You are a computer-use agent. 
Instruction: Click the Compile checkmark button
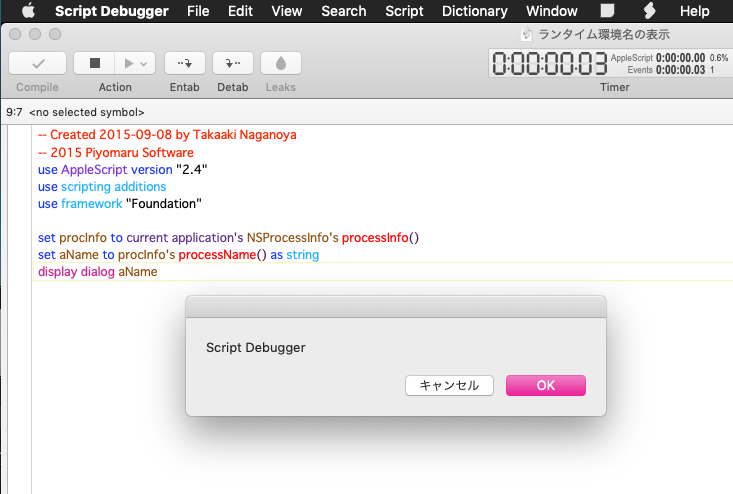(37, 63)
